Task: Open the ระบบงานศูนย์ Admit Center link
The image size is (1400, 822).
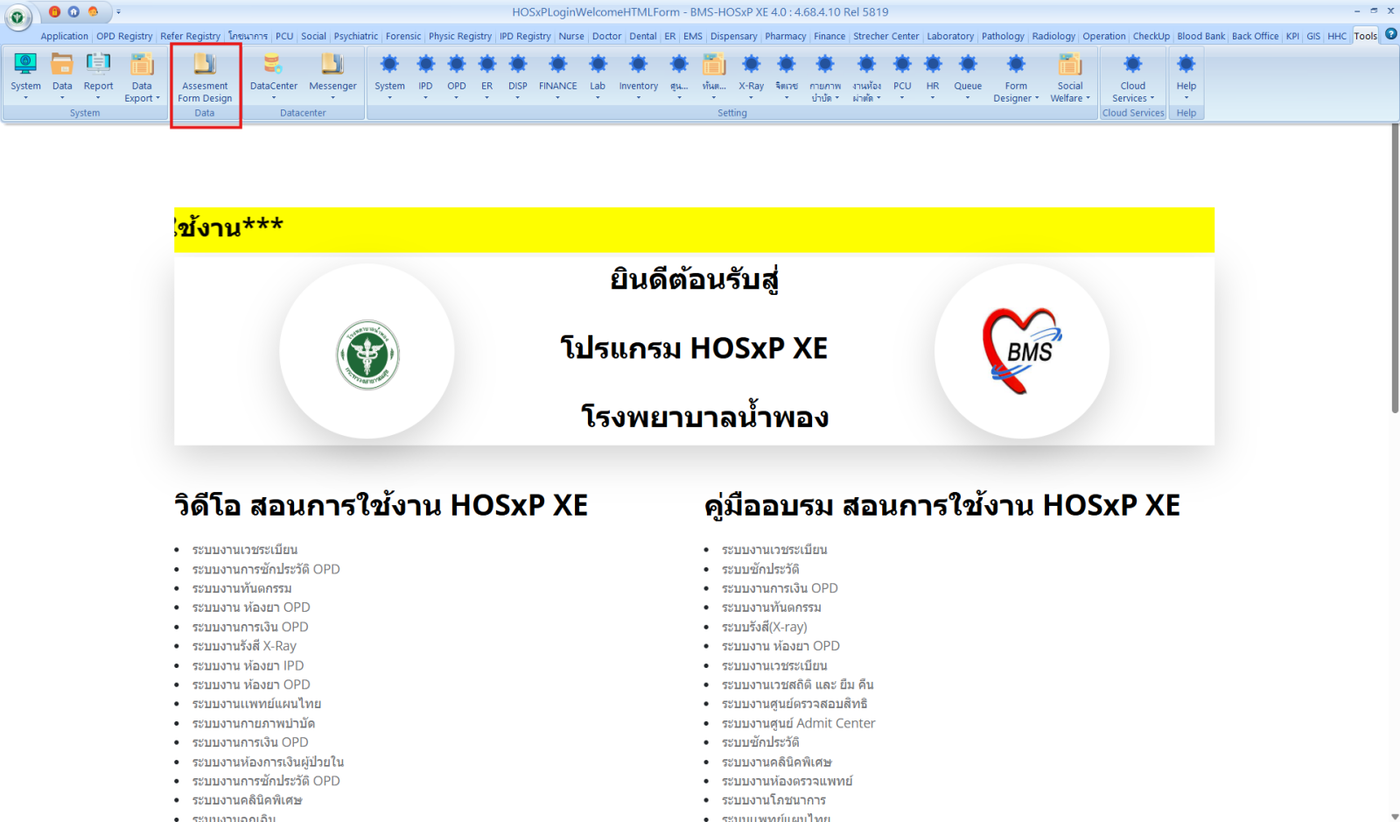Action: [798, 723]
